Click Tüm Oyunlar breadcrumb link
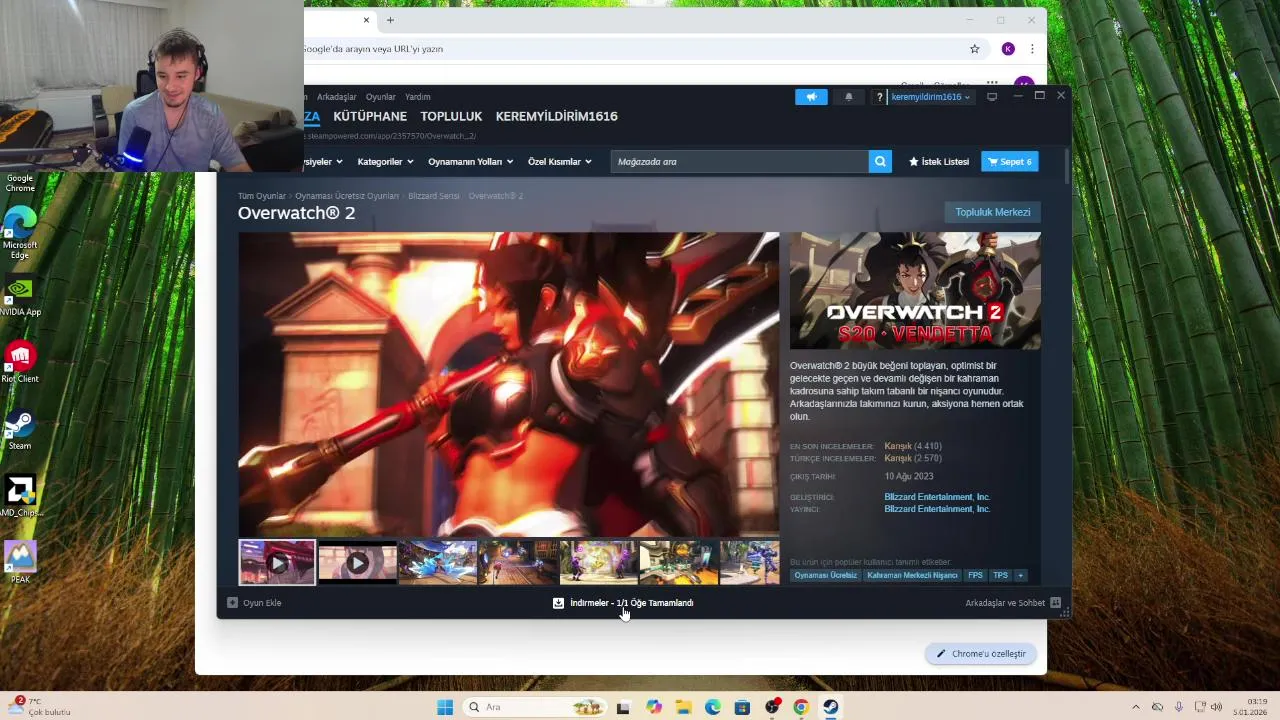The width and height of the screenshot is (1280, 720). coord(262,196)
